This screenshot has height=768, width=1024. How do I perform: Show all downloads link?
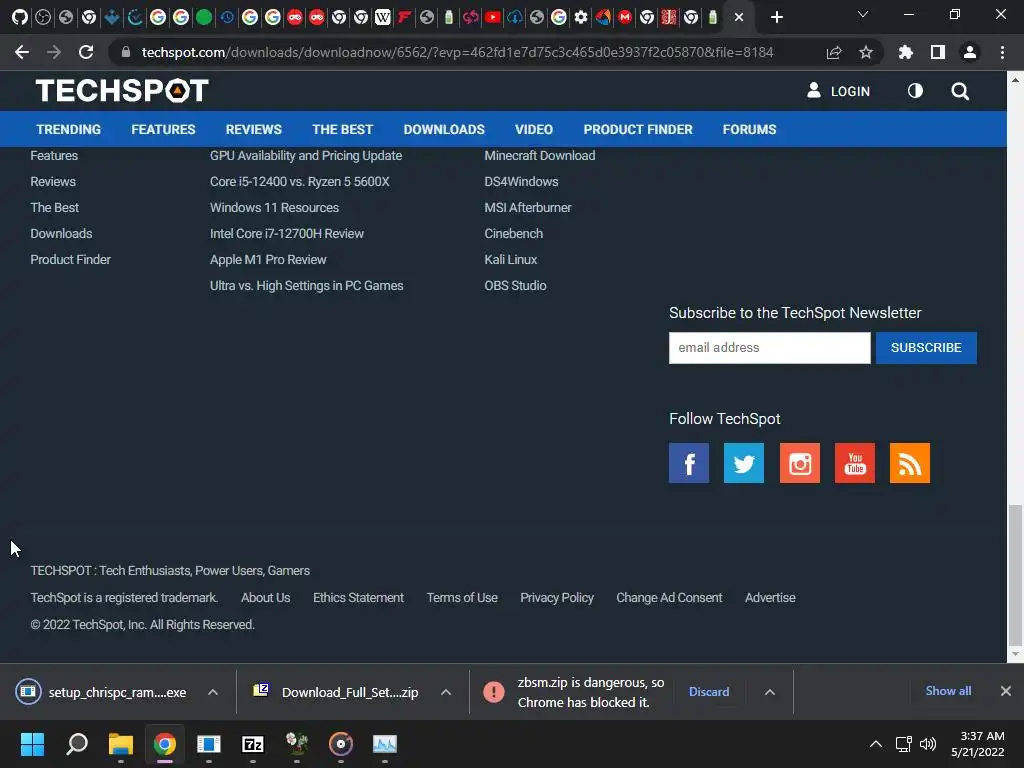(948, 690)
